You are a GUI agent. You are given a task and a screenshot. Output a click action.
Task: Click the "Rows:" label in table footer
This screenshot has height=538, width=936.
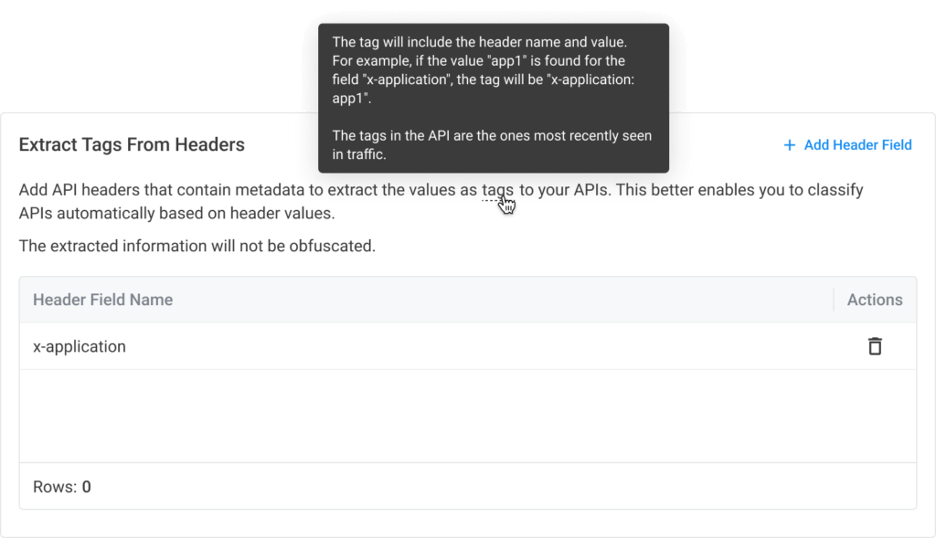(55, 487)
